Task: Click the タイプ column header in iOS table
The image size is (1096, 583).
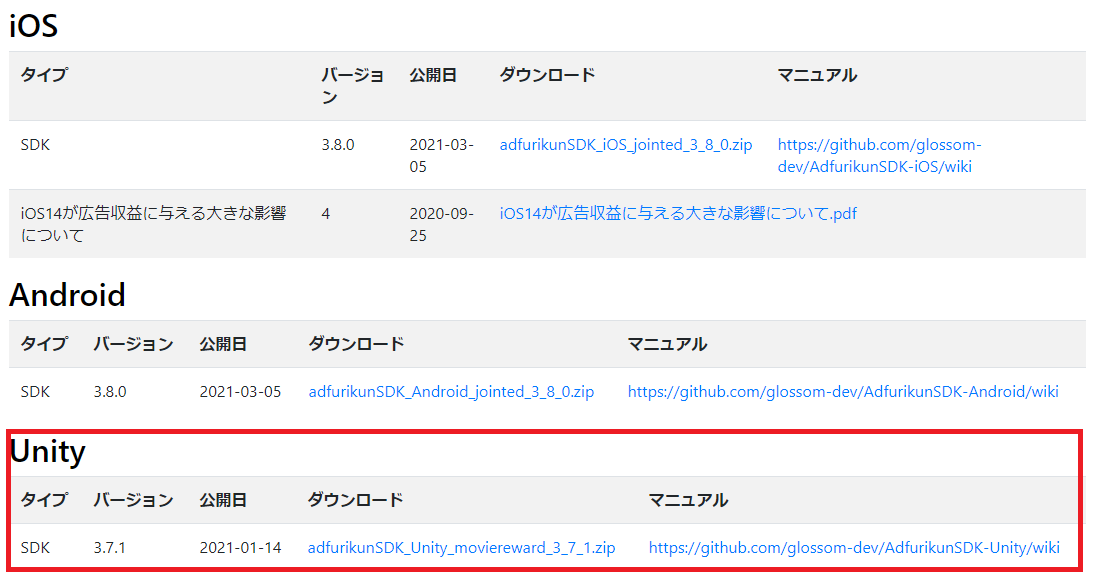Action: 43,74
